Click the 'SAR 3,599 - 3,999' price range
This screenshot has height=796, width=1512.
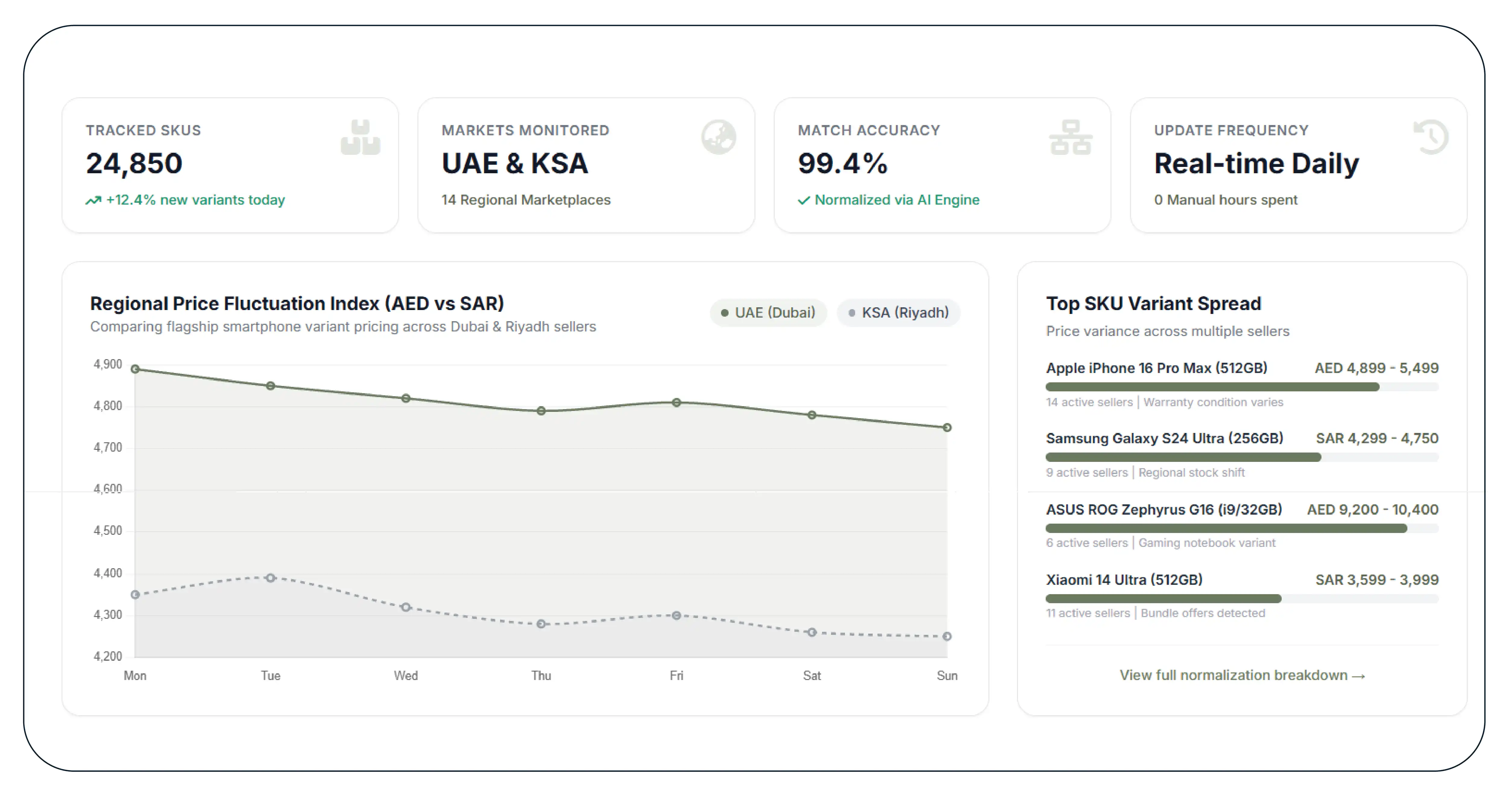point(1377,580)
